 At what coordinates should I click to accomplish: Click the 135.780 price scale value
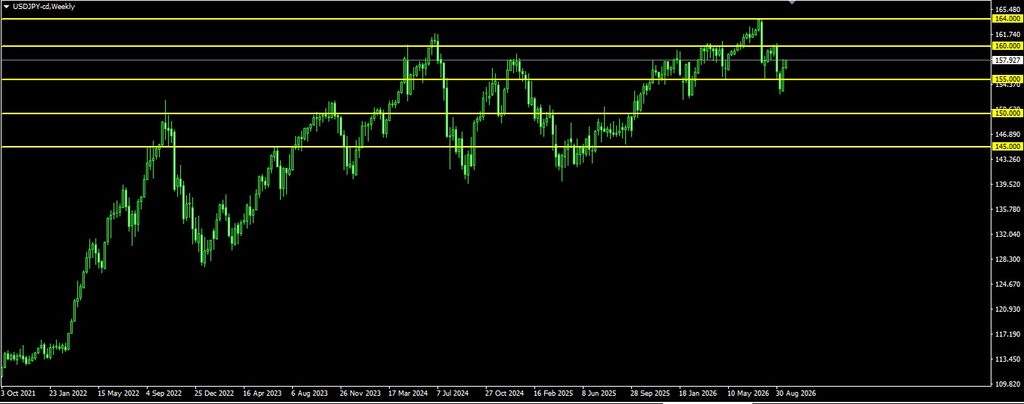coord(1008,209)
